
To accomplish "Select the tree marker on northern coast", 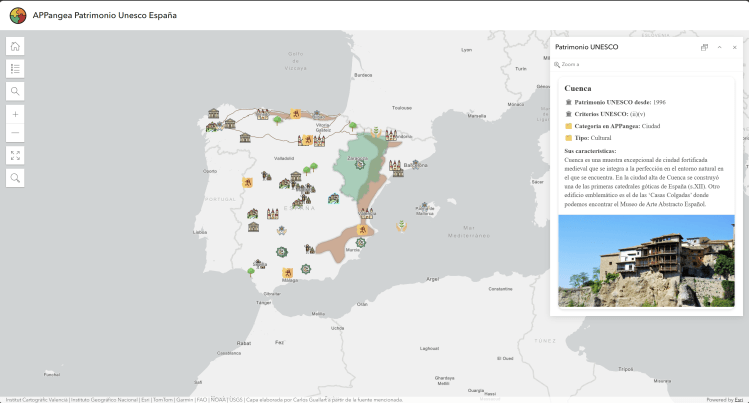I will pos(278,120).
